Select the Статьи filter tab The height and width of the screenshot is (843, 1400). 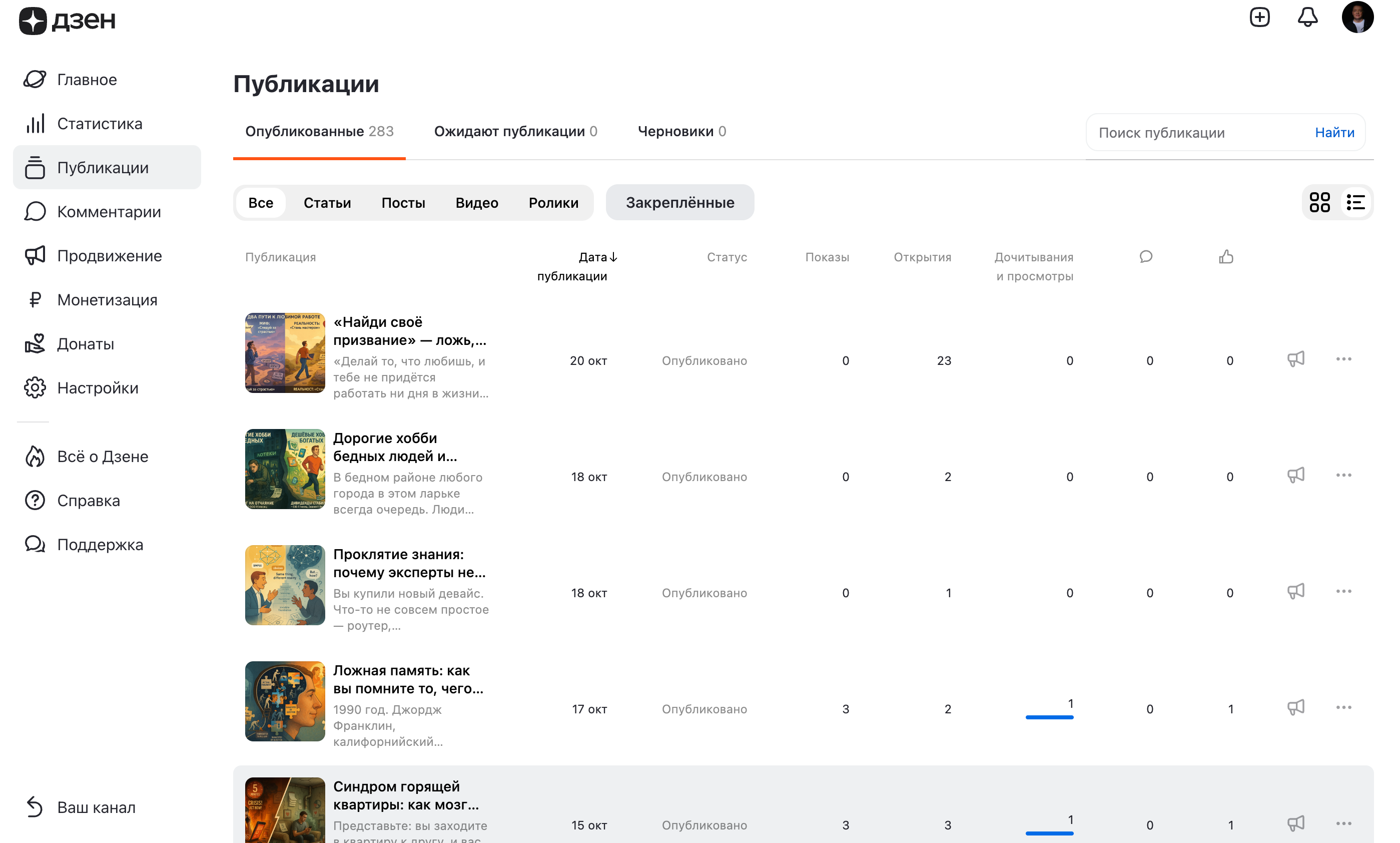(327, 203)
